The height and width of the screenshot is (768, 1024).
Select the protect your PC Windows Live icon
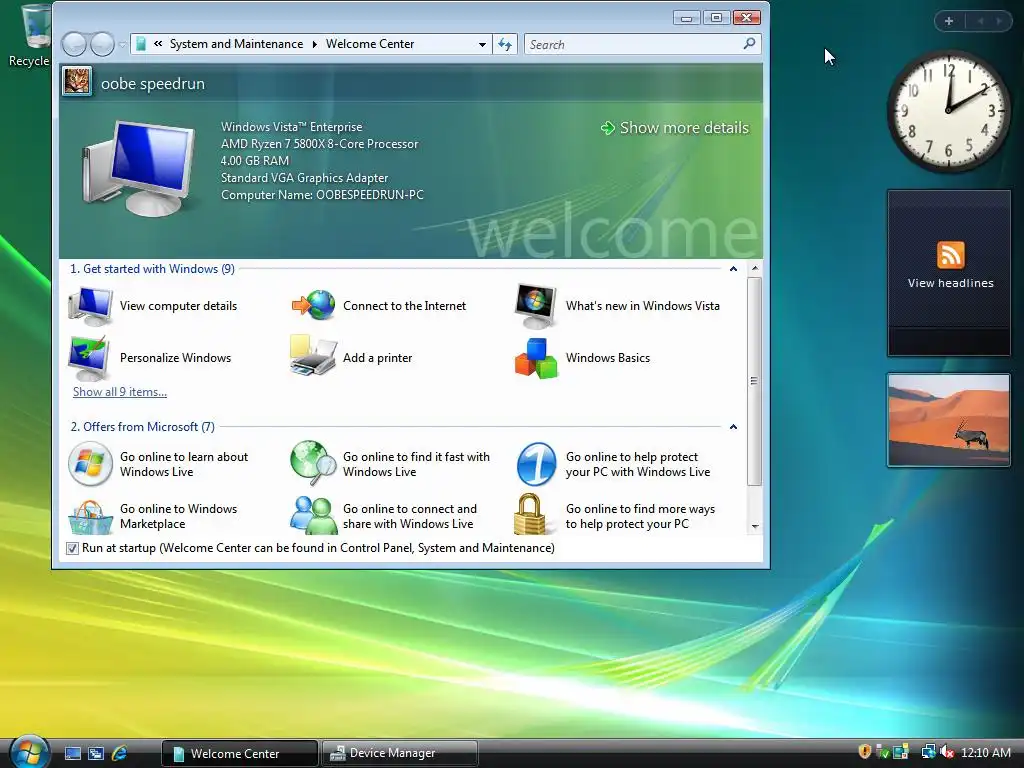coord(536,464)
